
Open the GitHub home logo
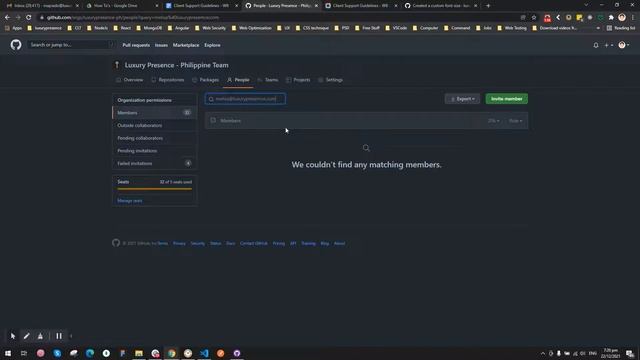(x=16, y=44)
